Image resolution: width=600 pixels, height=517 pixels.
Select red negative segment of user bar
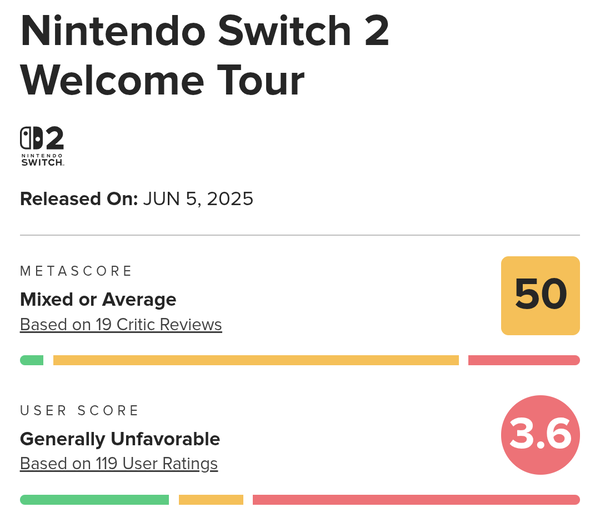click(x=416, y=500)
